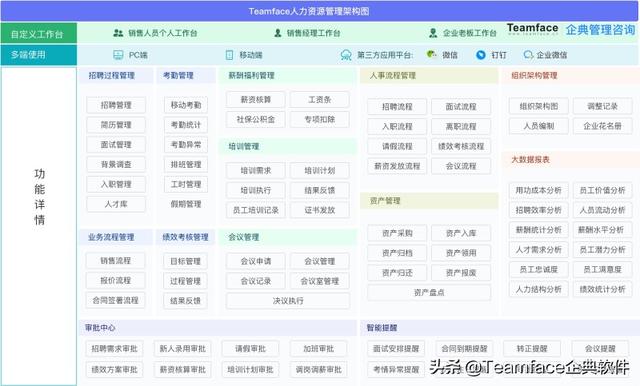Click the 资产管理 heading
This screenshot has height=386, width=640.
coord(385,201)
